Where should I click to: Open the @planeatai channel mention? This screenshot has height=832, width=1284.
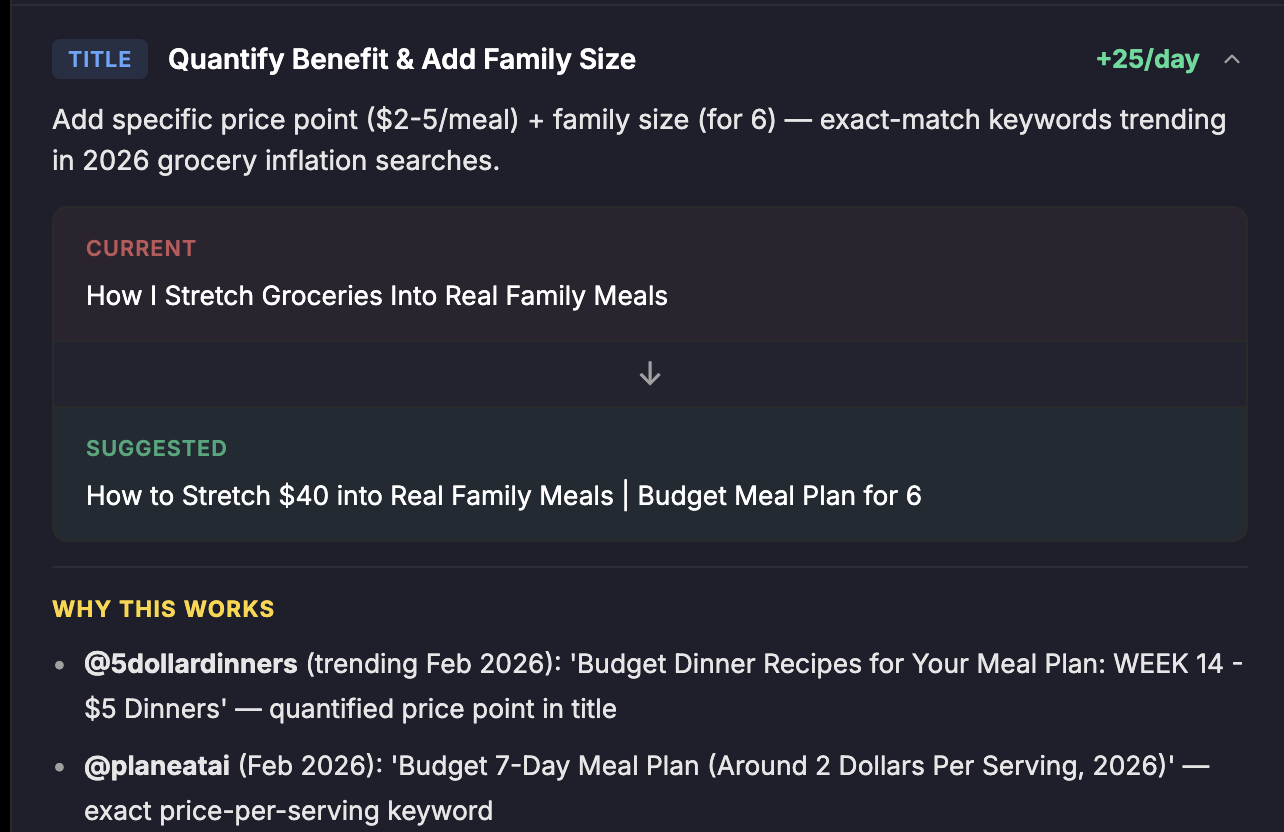pos(157,765)
